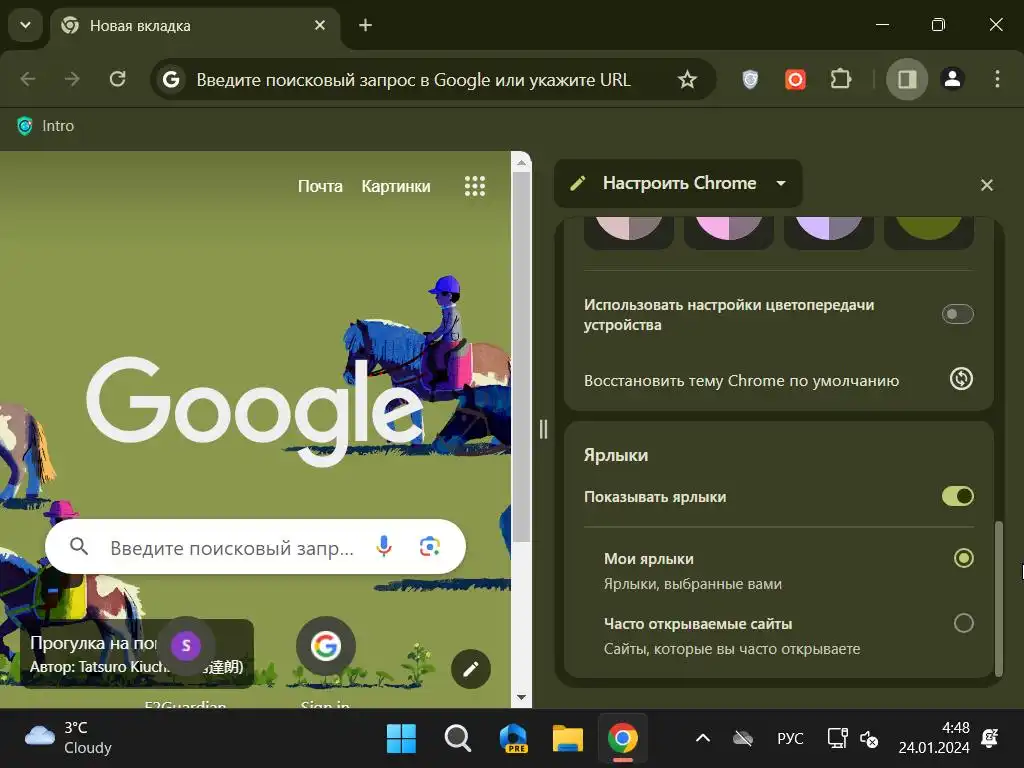The height and width of the screenshot is (768, 1024).
Task: Open the Google apps grid
Action: point(475,186)
